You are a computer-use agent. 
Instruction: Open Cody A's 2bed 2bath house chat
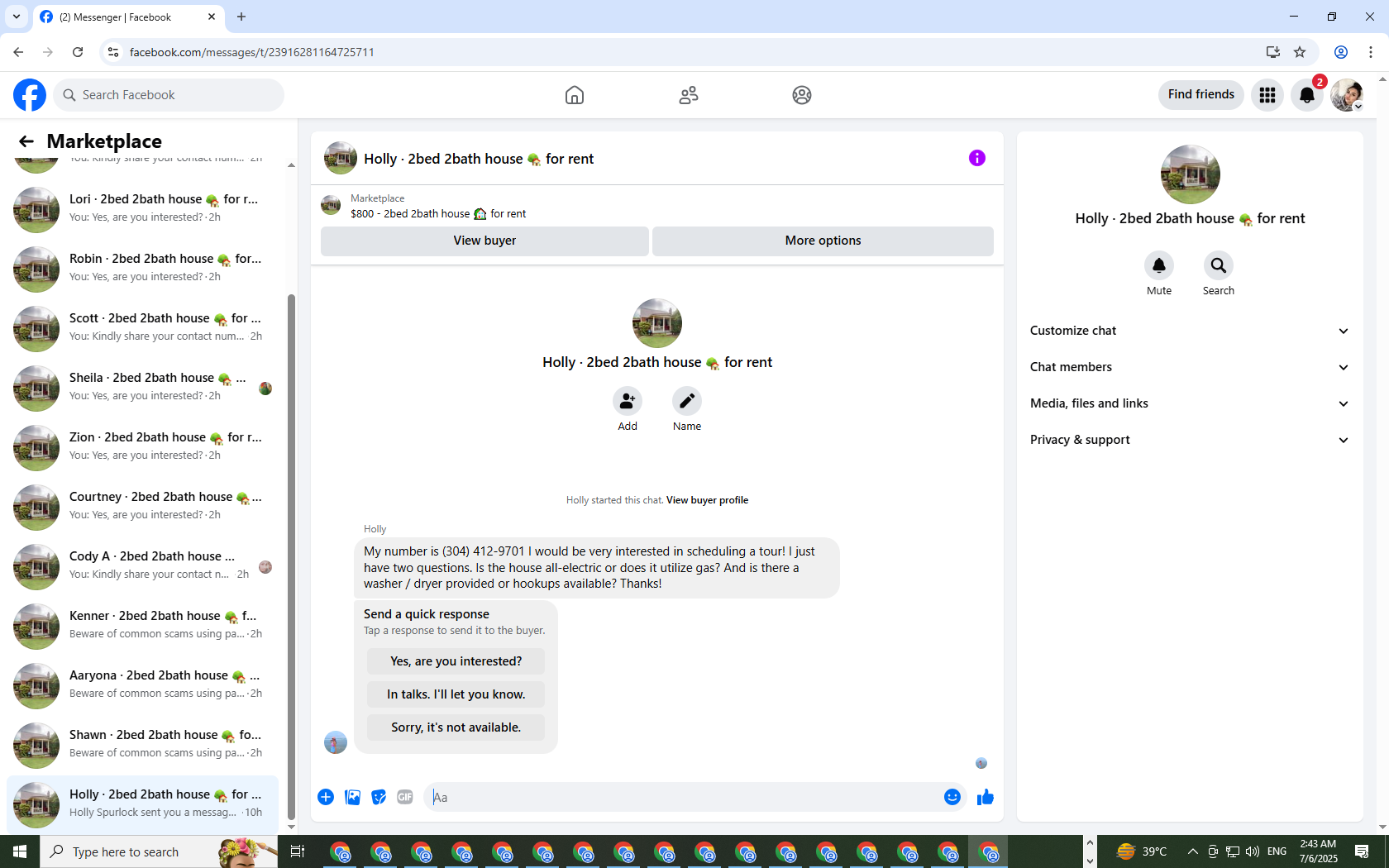(142, 565)
